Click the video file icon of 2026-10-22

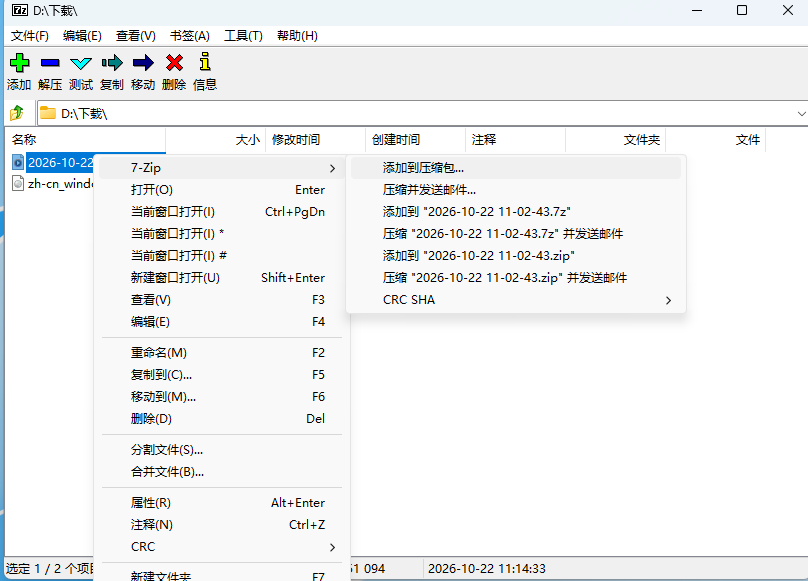[x=18, y=162]
